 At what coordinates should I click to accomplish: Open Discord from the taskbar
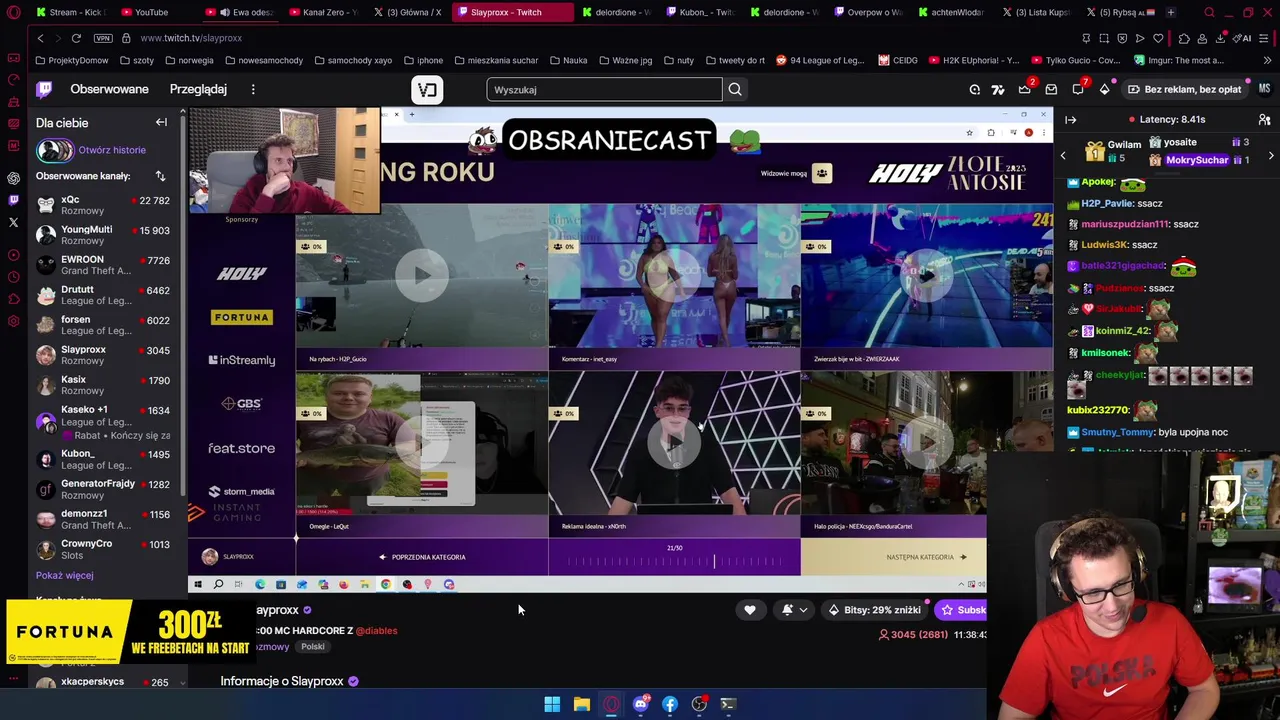[x=640, y=704]
